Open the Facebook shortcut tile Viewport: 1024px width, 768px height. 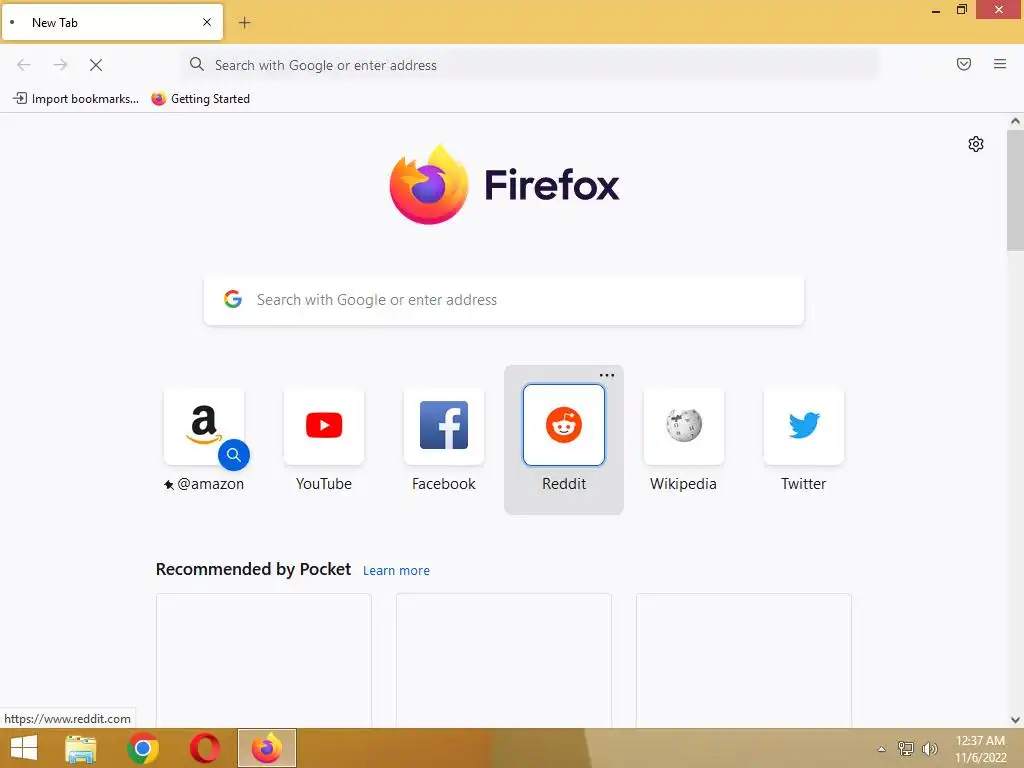click(444, 426)
